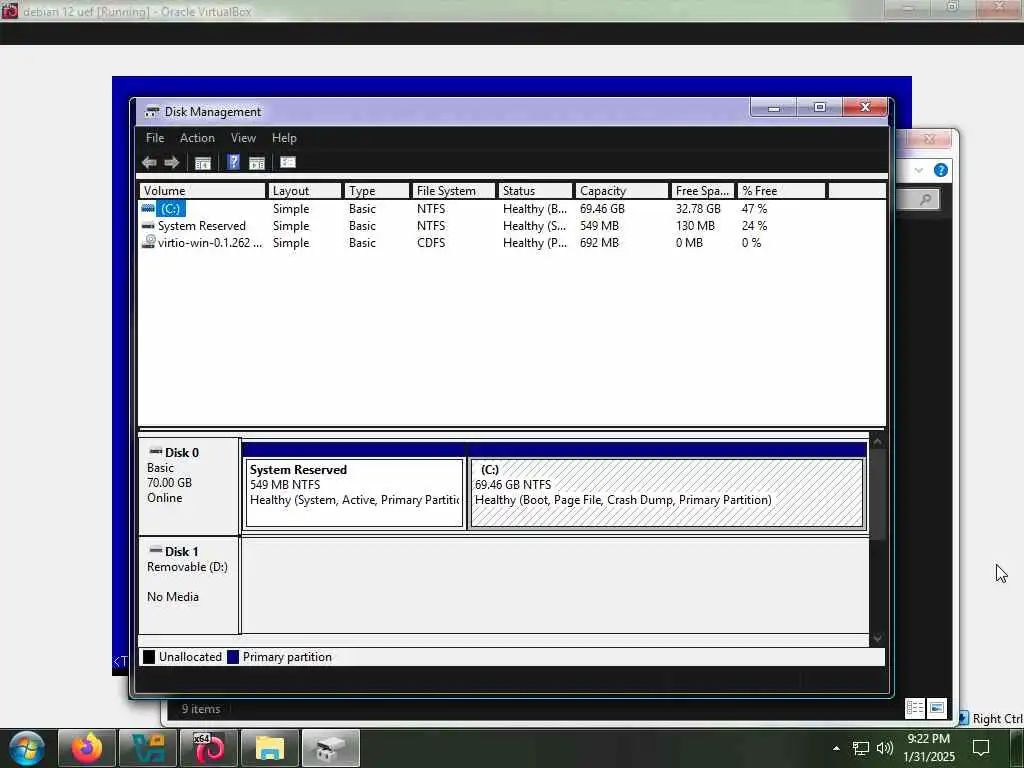The width and height of the screenshot is (1024, 768).
Task: Show hidden tray icons arrow
Action: point(836,748)
